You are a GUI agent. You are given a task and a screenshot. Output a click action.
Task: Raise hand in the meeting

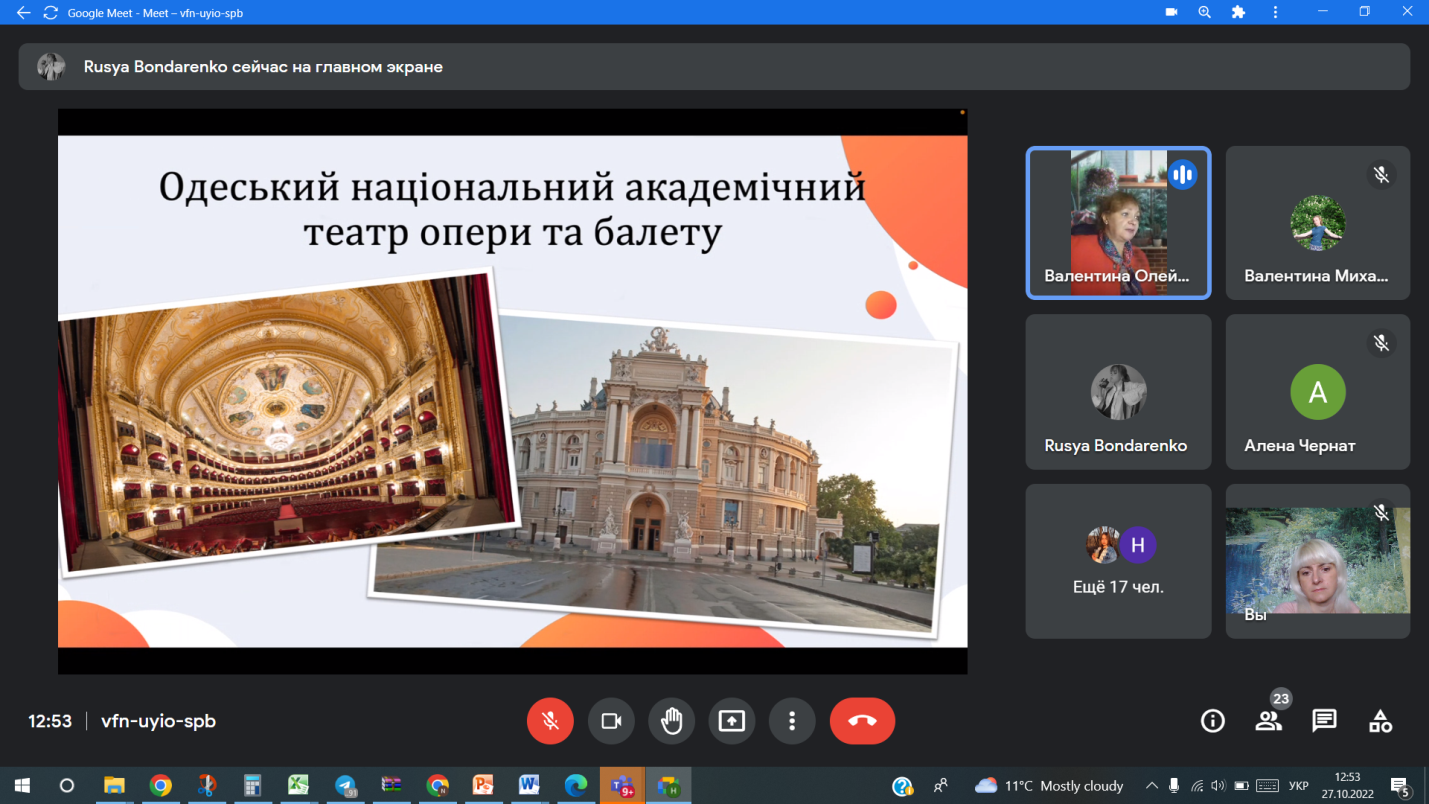click(x=671, y=721)
